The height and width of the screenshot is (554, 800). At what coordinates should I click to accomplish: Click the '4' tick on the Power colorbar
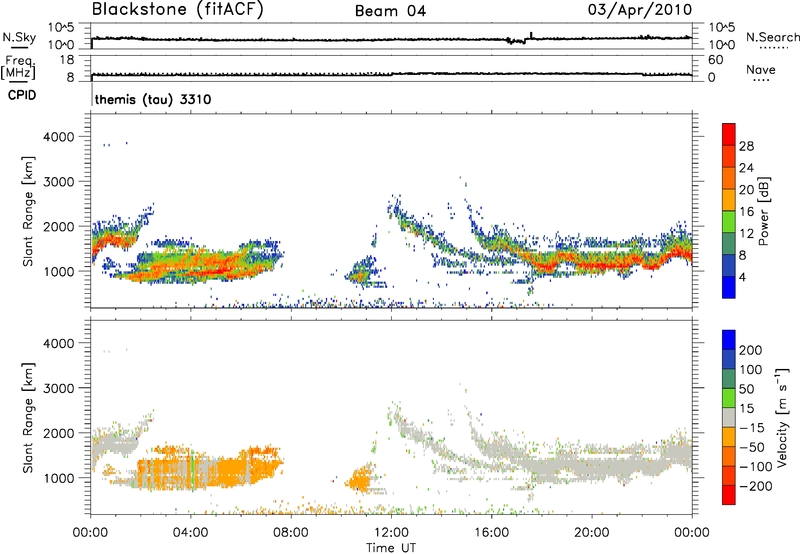742,277
